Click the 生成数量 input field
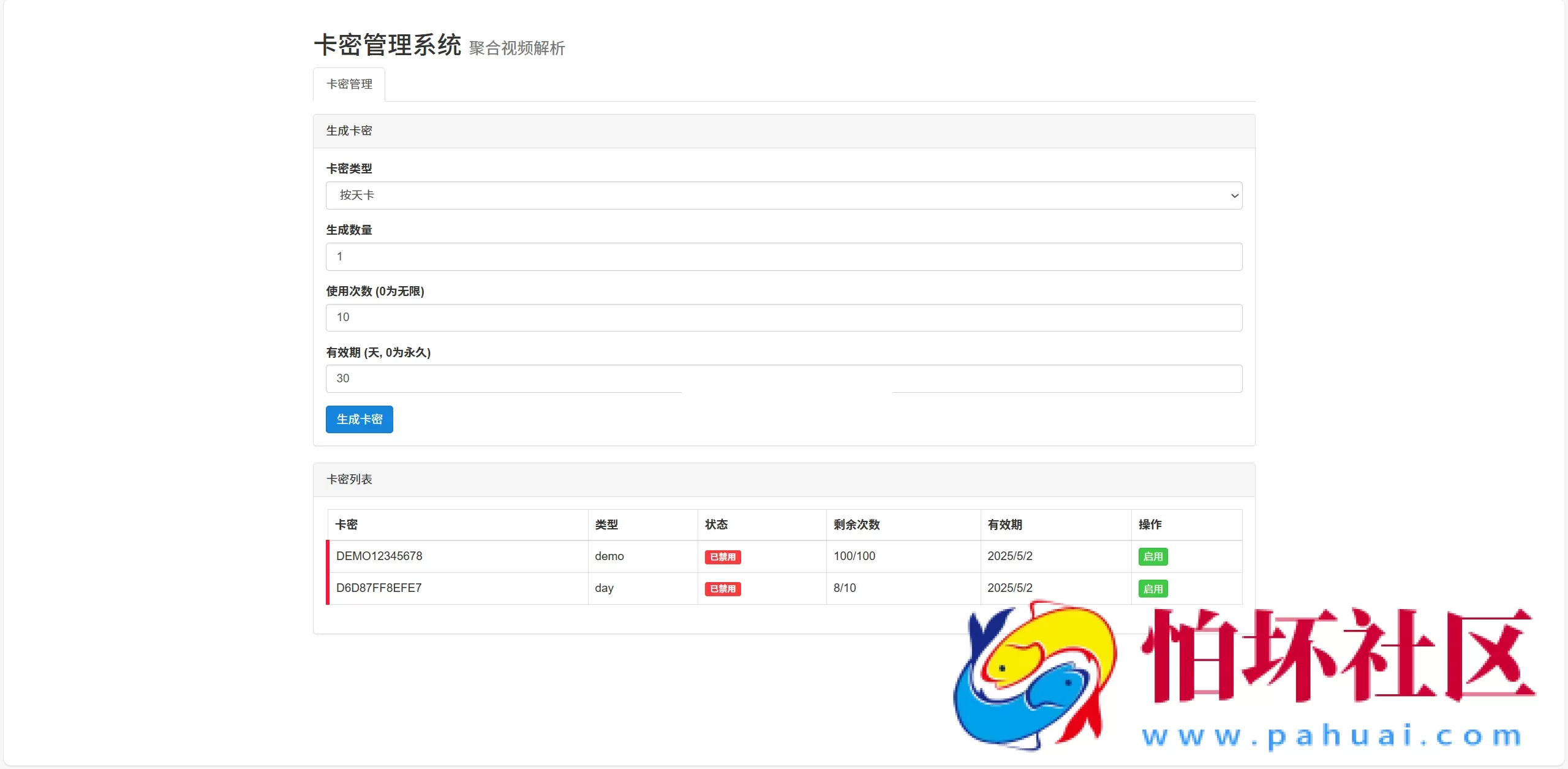 pos(783,256)
